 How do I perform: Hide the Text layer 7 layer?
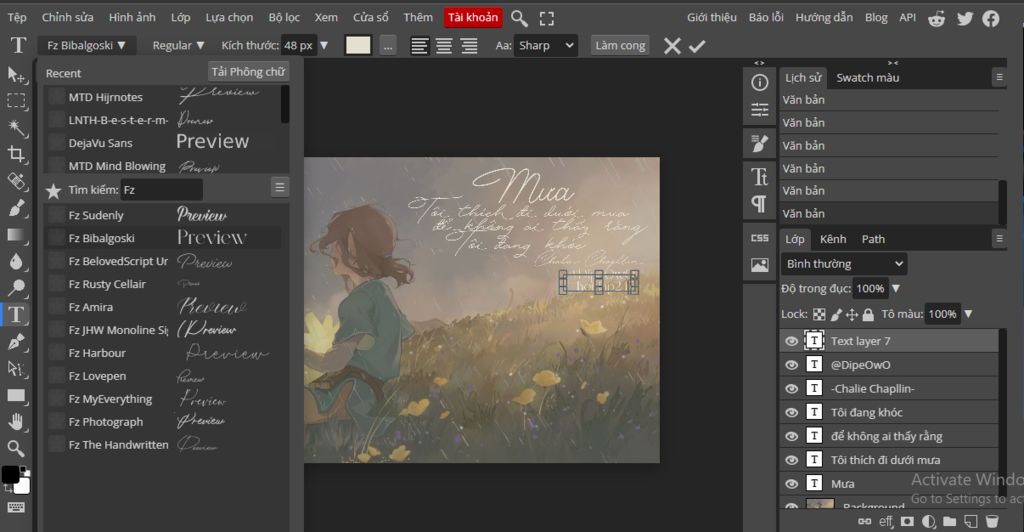pyautogui.click(x=792, y=341)
